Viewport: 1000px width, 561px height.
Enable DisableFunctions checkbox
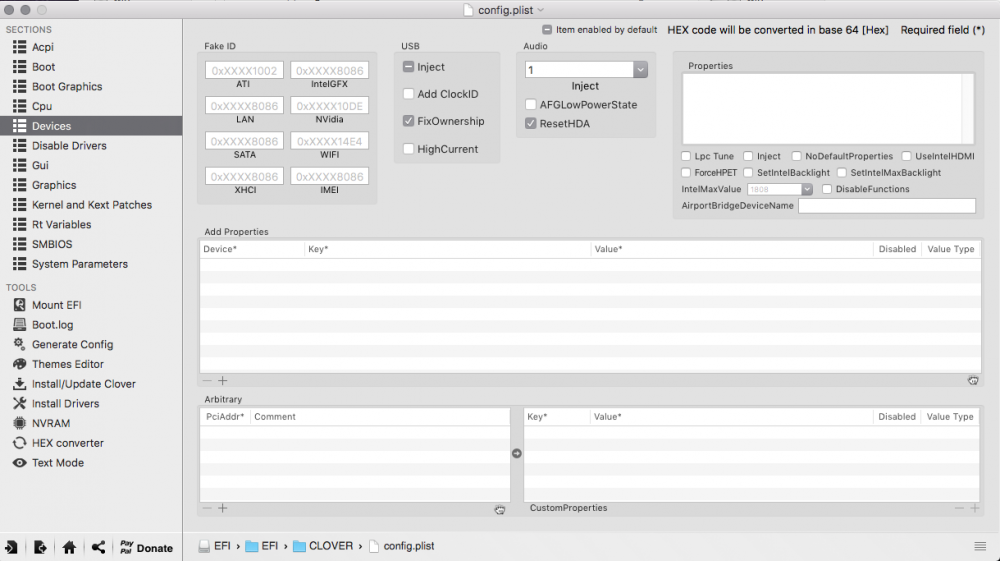pos(827,189)
